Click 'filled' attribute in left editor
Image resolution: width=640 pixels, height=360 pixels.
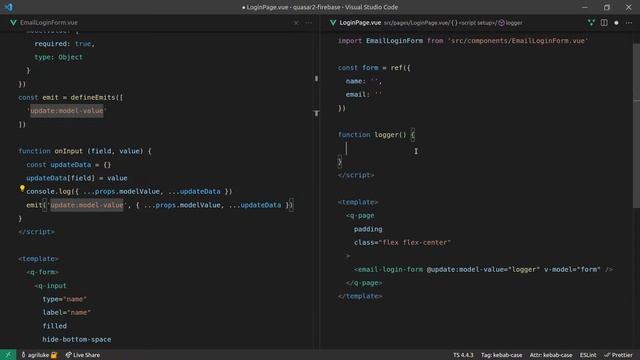[55, 326]
